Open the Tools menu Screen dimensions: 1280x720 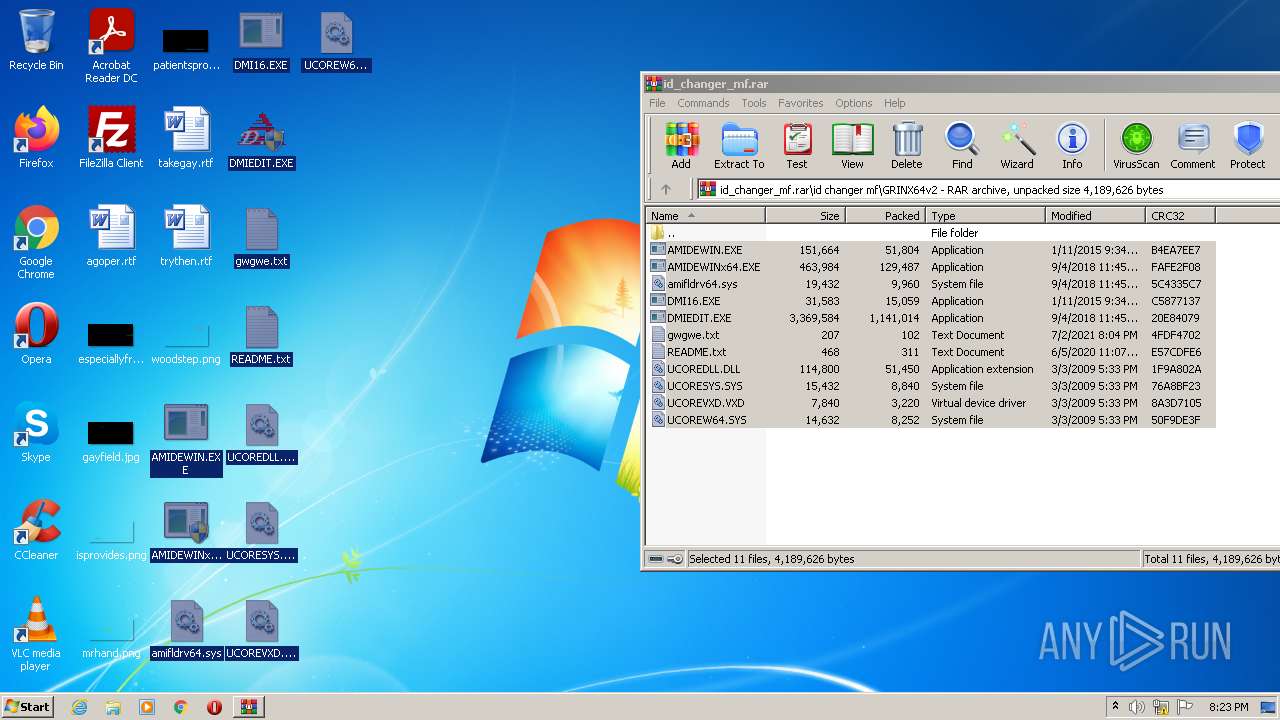[754, 103]
